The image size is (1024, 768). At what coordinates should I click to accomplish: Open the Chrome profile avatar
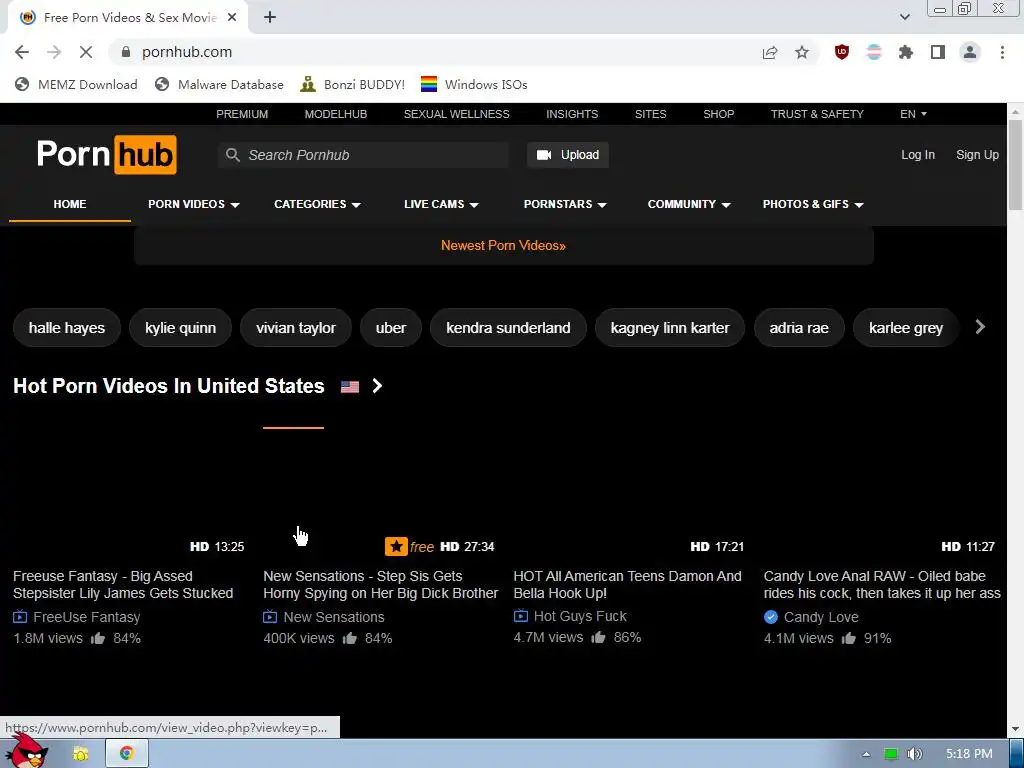coord(970,52)
